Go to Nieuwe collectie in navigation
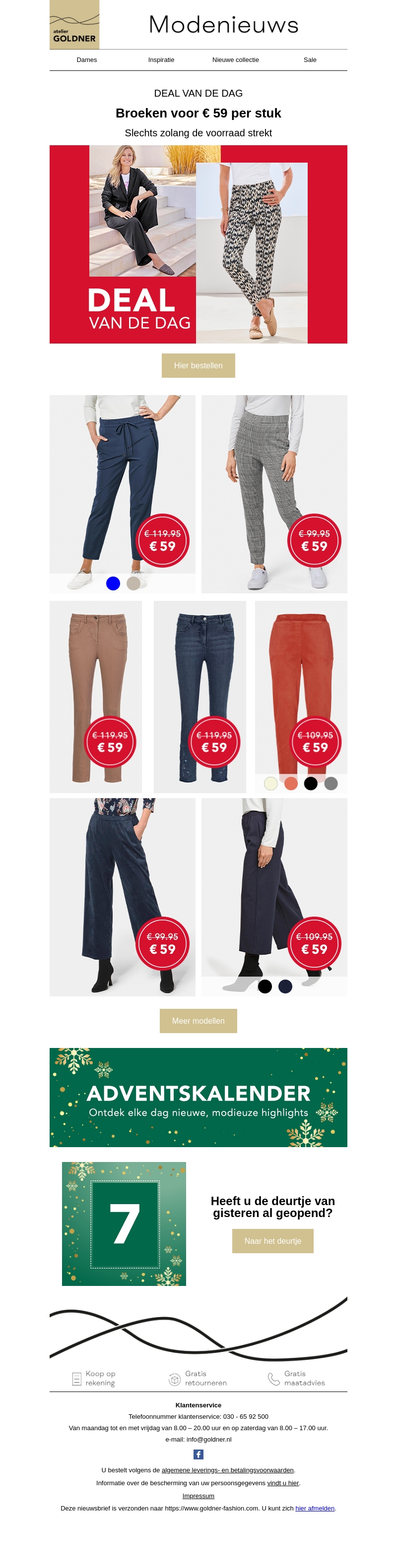 pos(236,59)
